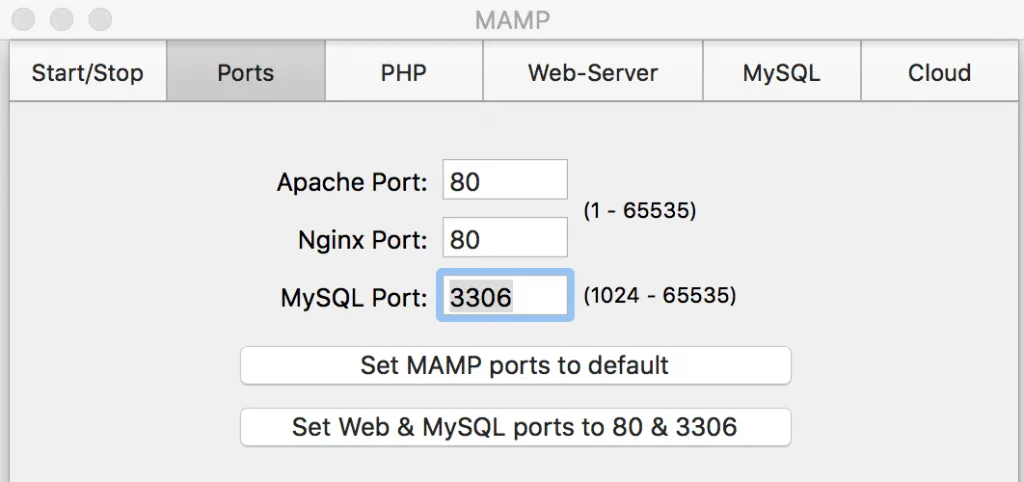Close the MAMP window

pos(23,19)
